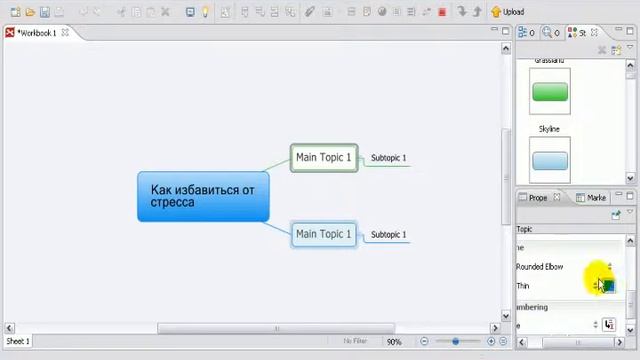Select the central topic about stress
This screenshot has height=360, width=640.
point(203,197)
